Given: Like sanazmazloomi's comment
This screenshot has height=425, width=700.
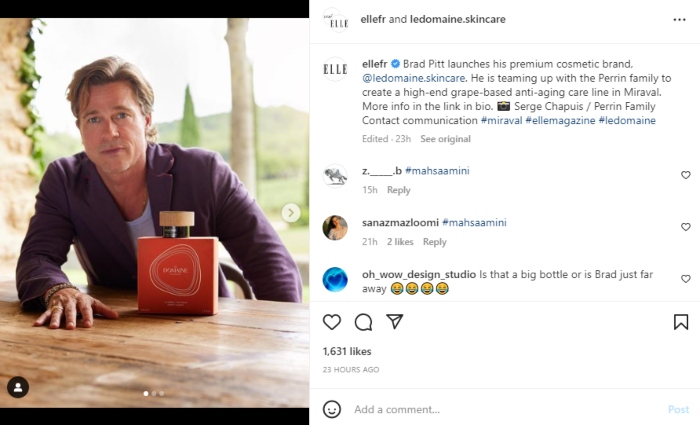Looking at the screenshot, I should tap(685, 227).
